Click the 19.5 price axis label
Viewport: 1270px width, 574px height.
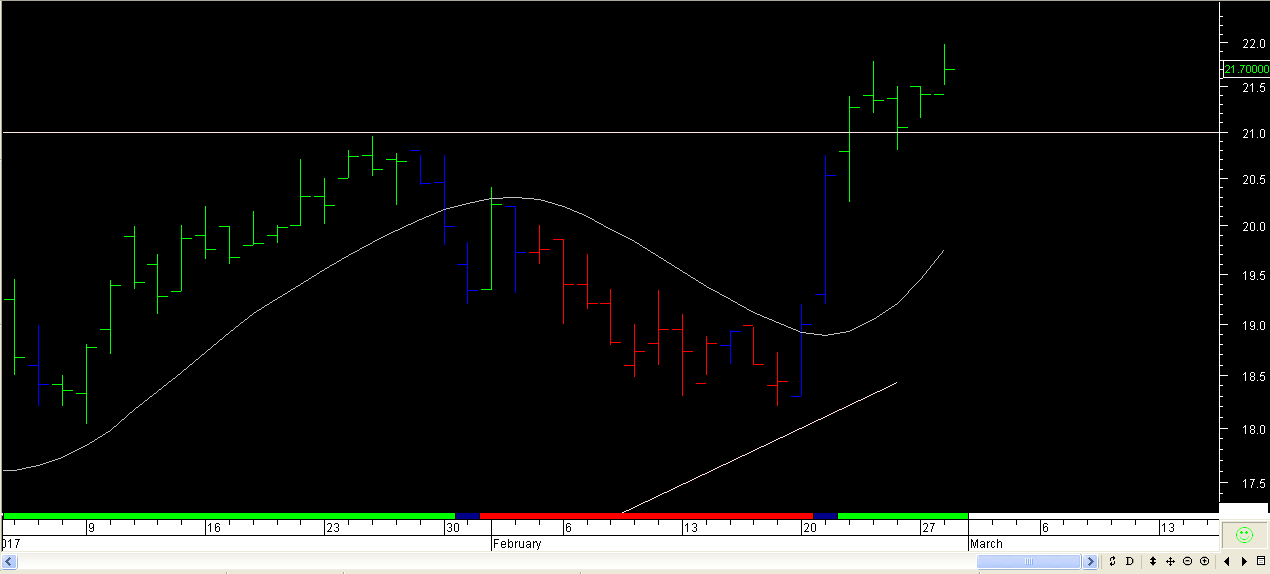[1254, 275]
